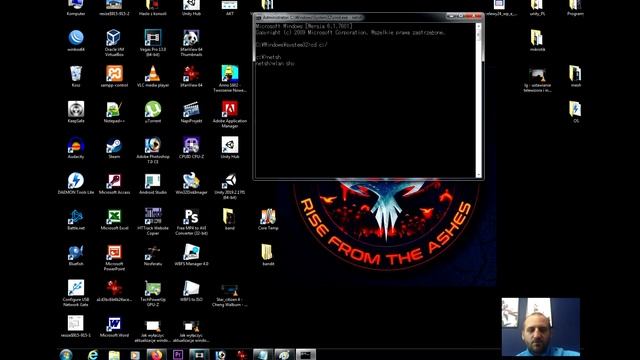Select the band folder on desktop
Image resolution: width=640 pixels, height=360 pixels.
click(x=229, y=219)
